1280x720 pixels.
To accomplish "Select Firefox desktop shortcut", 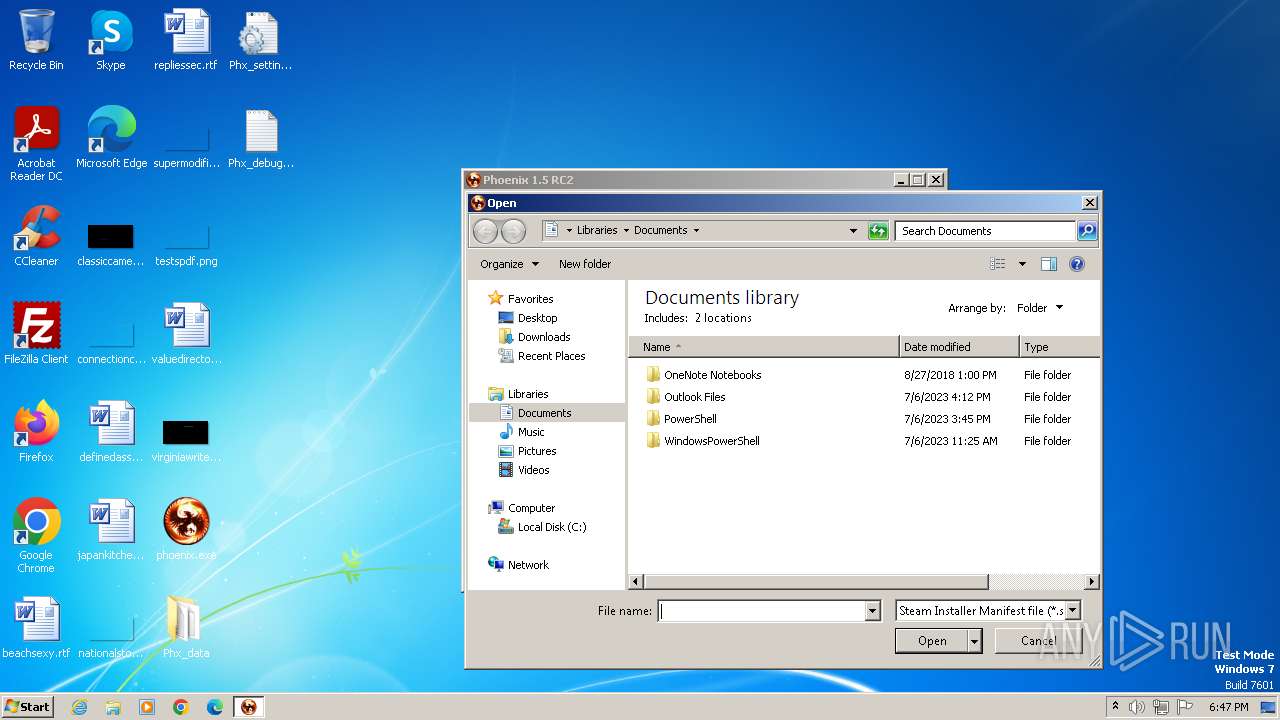I will [x=36, y=432].
